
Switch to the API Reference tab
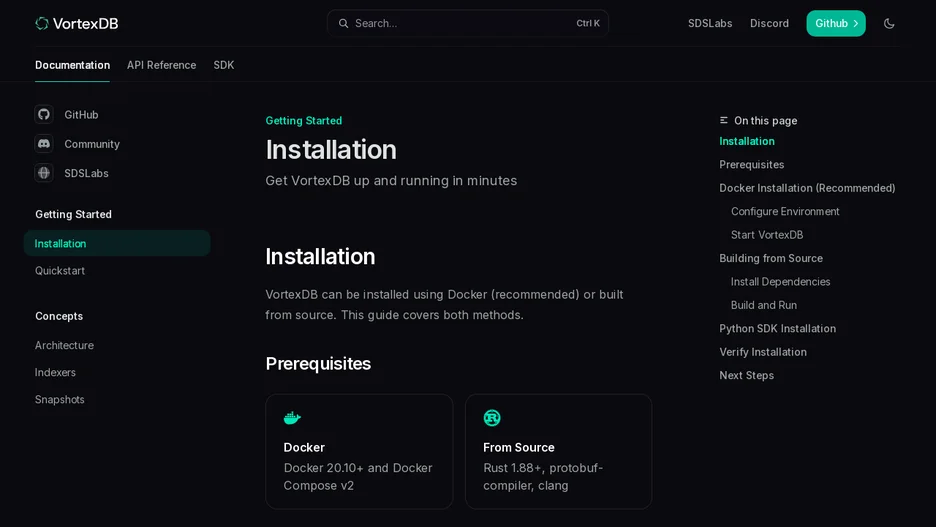(x=161, y=65)
